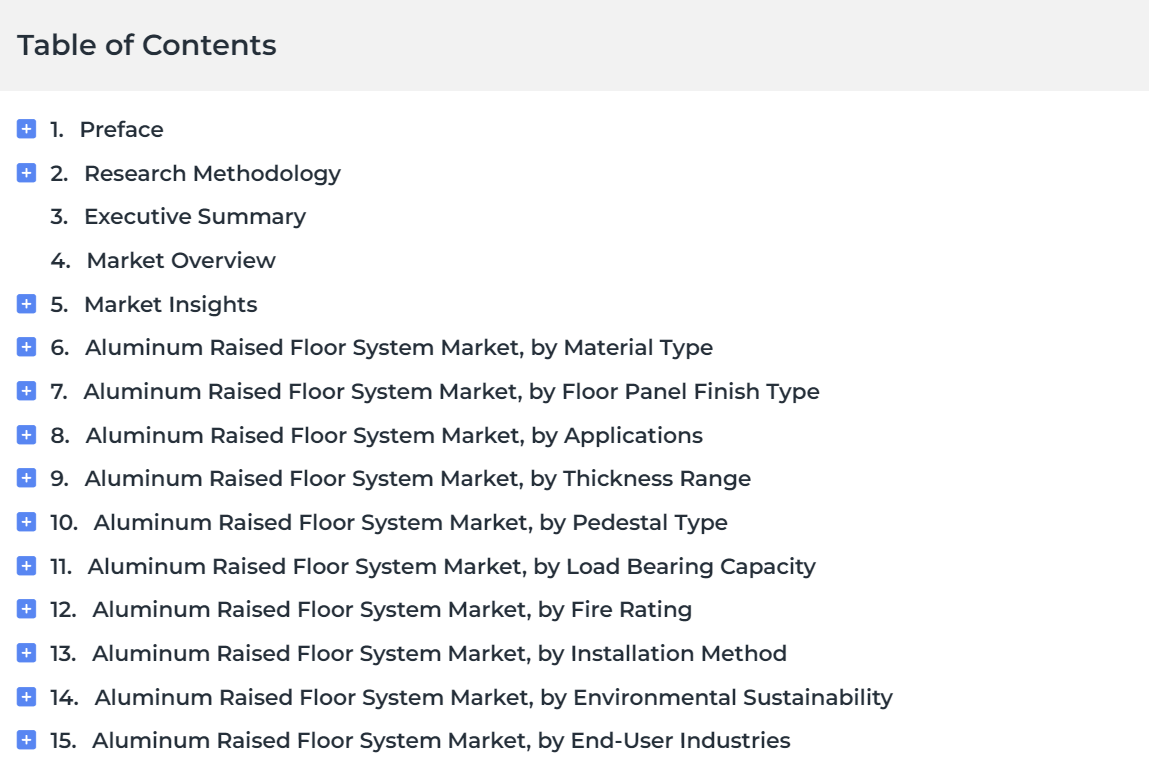
Task: Click the plus icon beside Environmental Sustainability
Action: point(26,697)
